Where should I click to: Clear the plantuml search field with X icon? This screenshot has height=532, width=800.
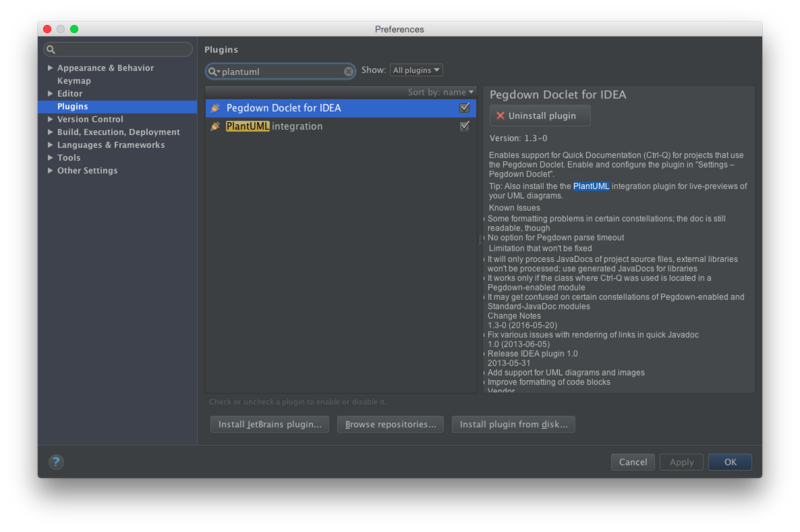(x=348, y=71)
